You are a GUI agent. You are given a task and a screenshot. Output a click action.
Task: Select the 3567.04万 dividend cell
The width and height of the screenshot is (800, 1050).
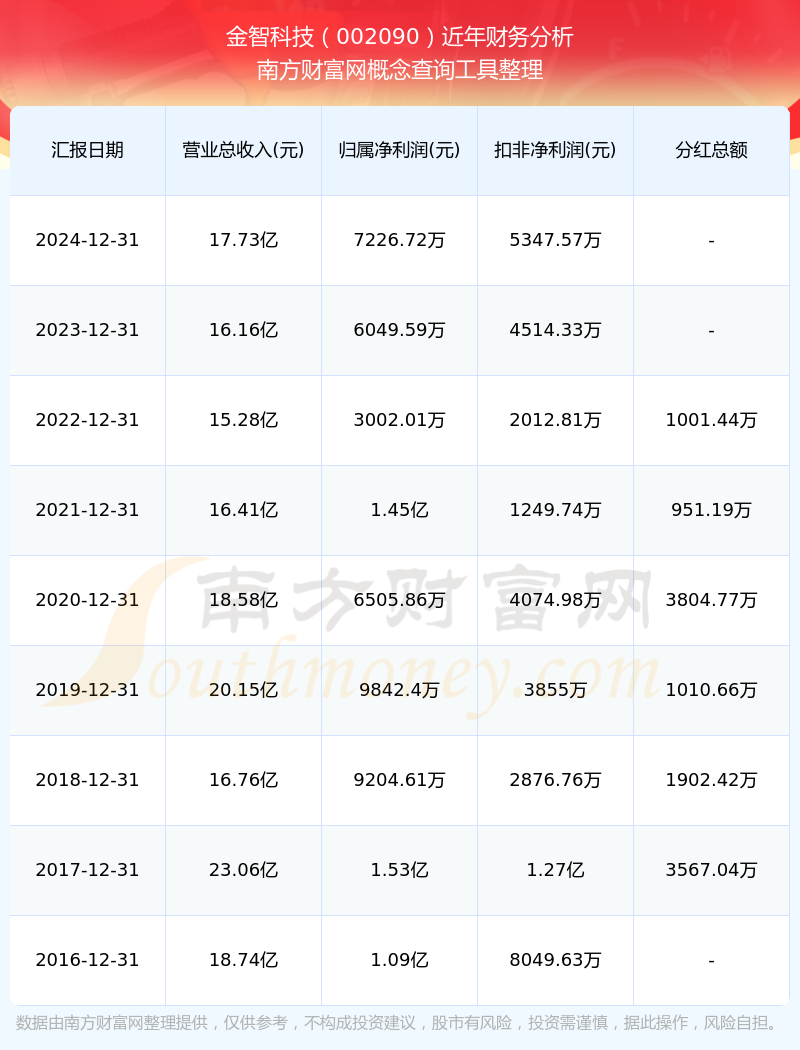point(712,870)
